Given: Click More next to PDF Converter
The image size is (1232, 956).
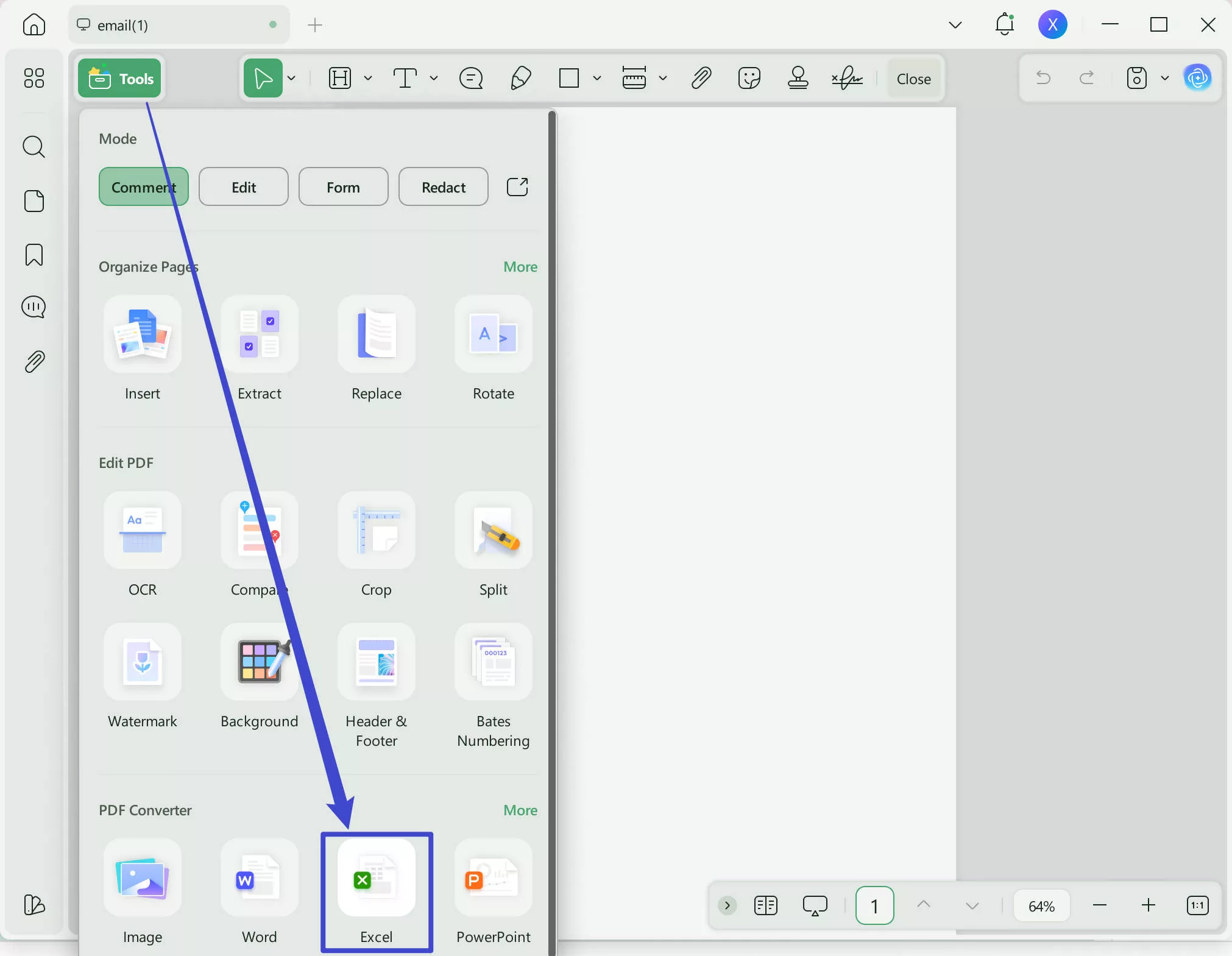Looking at the screenshot, I should point(520,810).
